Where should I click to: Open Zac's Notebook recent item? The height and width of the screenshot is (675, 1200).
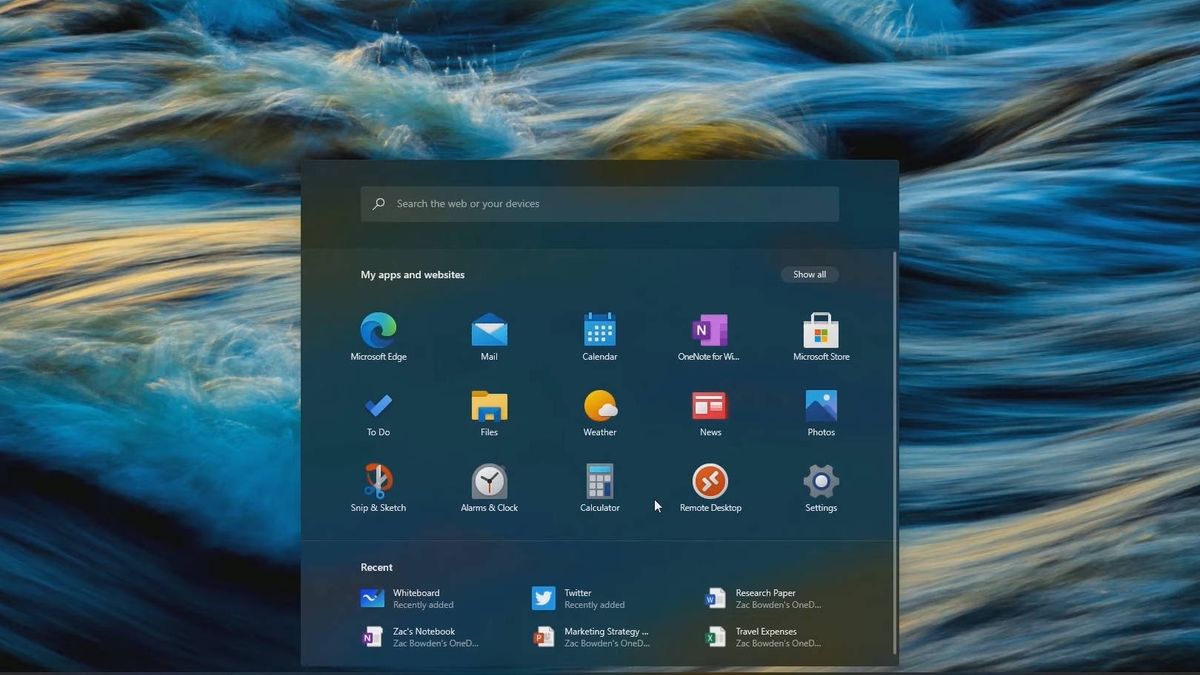pos(421,637)
